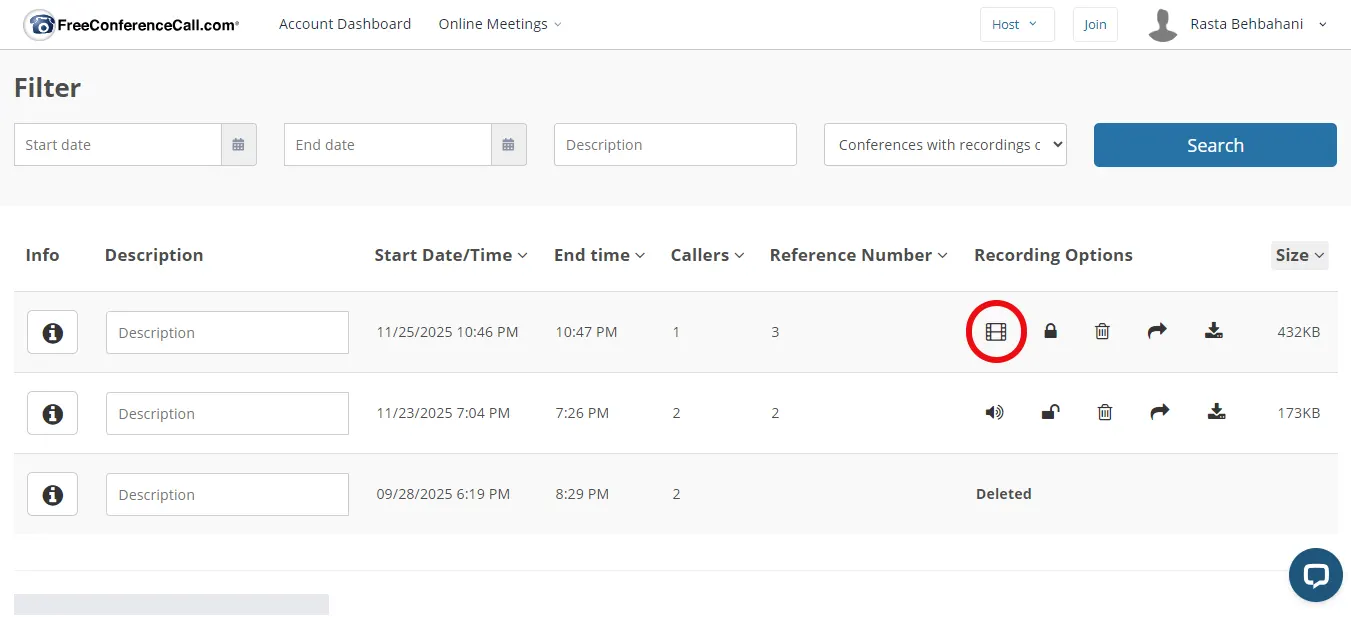1351x617 pixels.
Task: Delete the 173KB recording with trash icon
Action: point(1104,412)
